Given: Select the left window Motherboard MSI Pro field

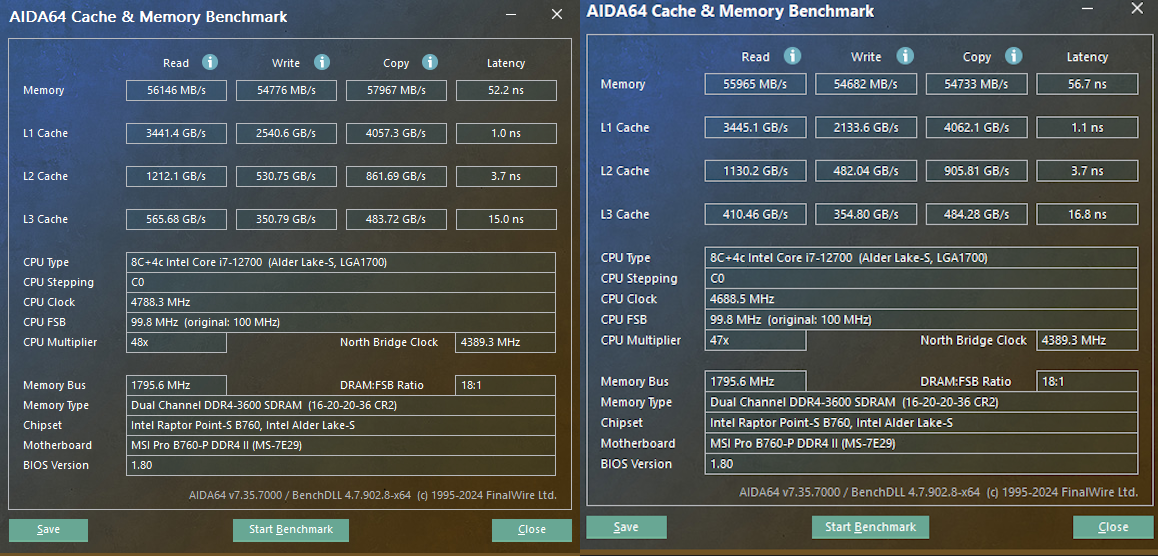Looking at the screenshot, I should click(x=341, y=445).
